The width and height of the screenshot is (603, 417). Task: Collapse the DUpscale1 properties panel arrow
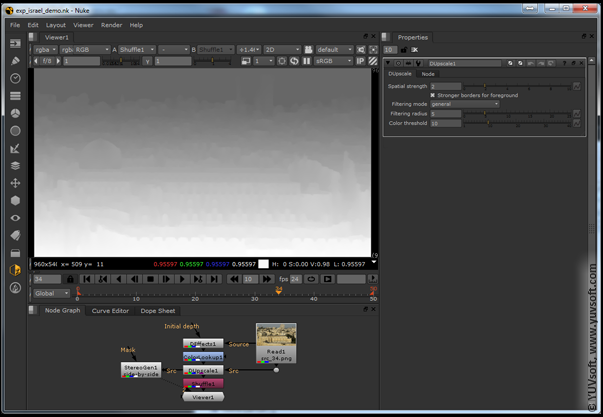[388, 63]
